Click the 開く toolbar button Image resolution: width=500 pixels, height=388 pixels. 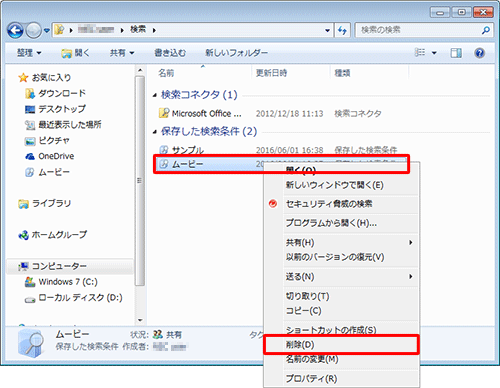pos(76,53)
